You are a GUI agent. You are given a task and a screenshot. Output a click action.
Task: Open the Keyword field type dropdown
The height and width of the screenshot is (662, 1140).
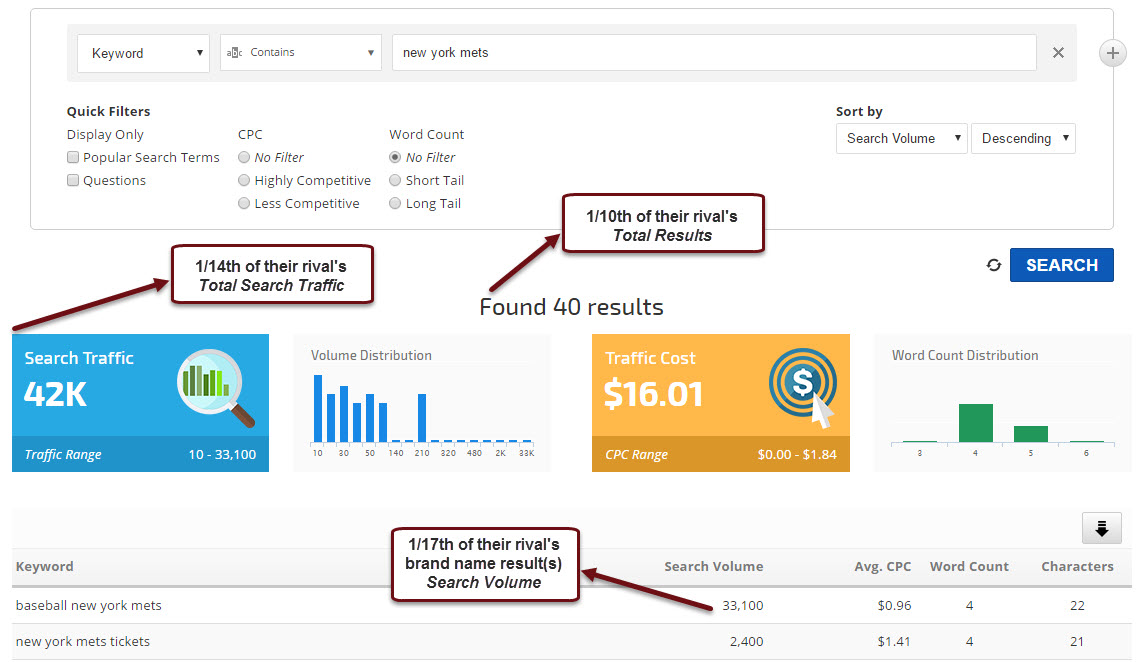[143, 53]
